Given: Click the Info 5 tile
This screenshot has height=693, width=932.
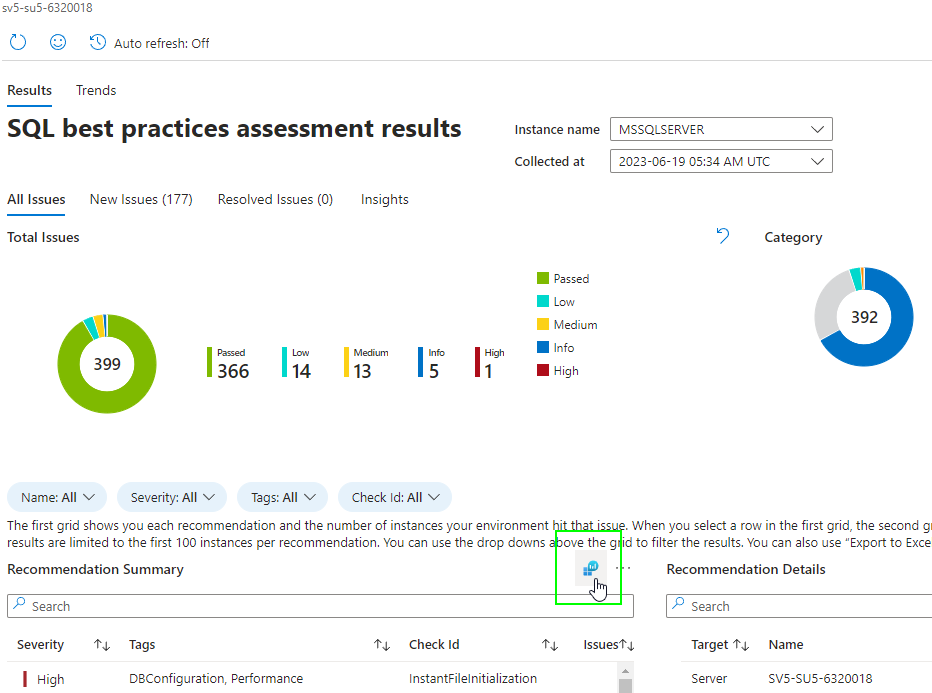Looking at the screenshot, I should tap(432, 363).
